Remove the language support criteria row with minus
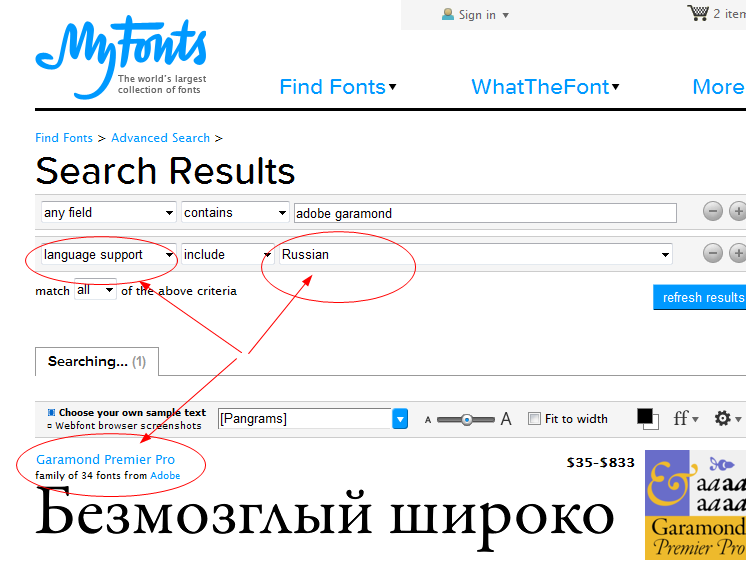746x586 pixels. (713, 253)
